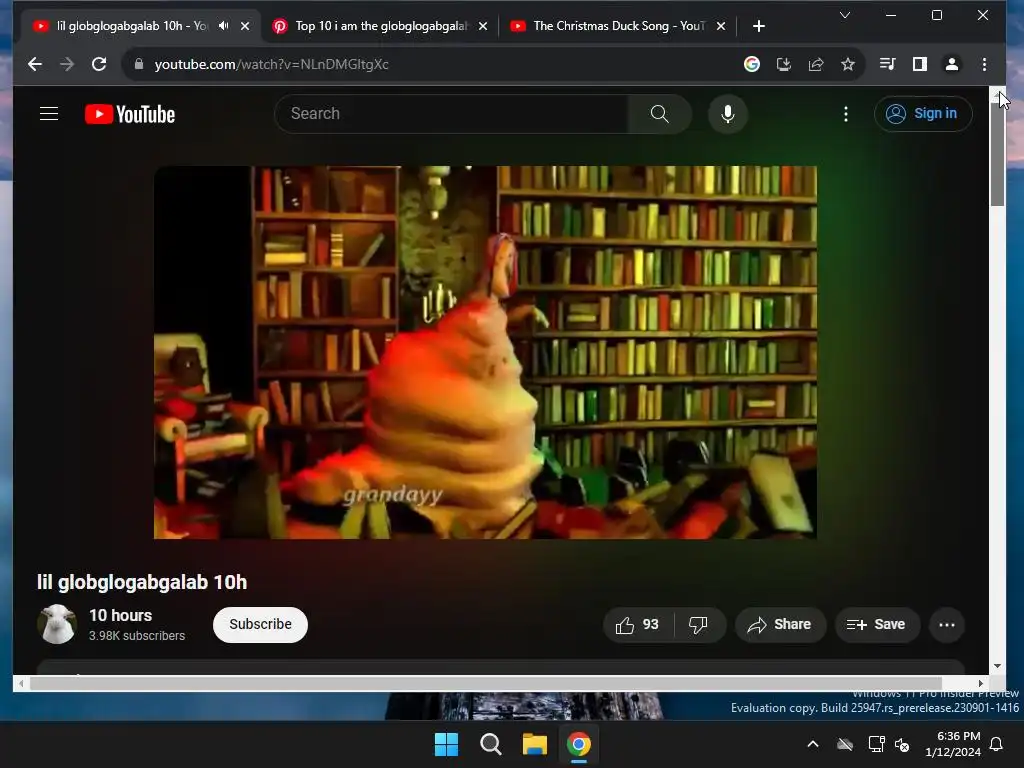Close the lil globglogabgalab tab
The height and width of the screenshot is (768, 1024).
tap(245, 26)
